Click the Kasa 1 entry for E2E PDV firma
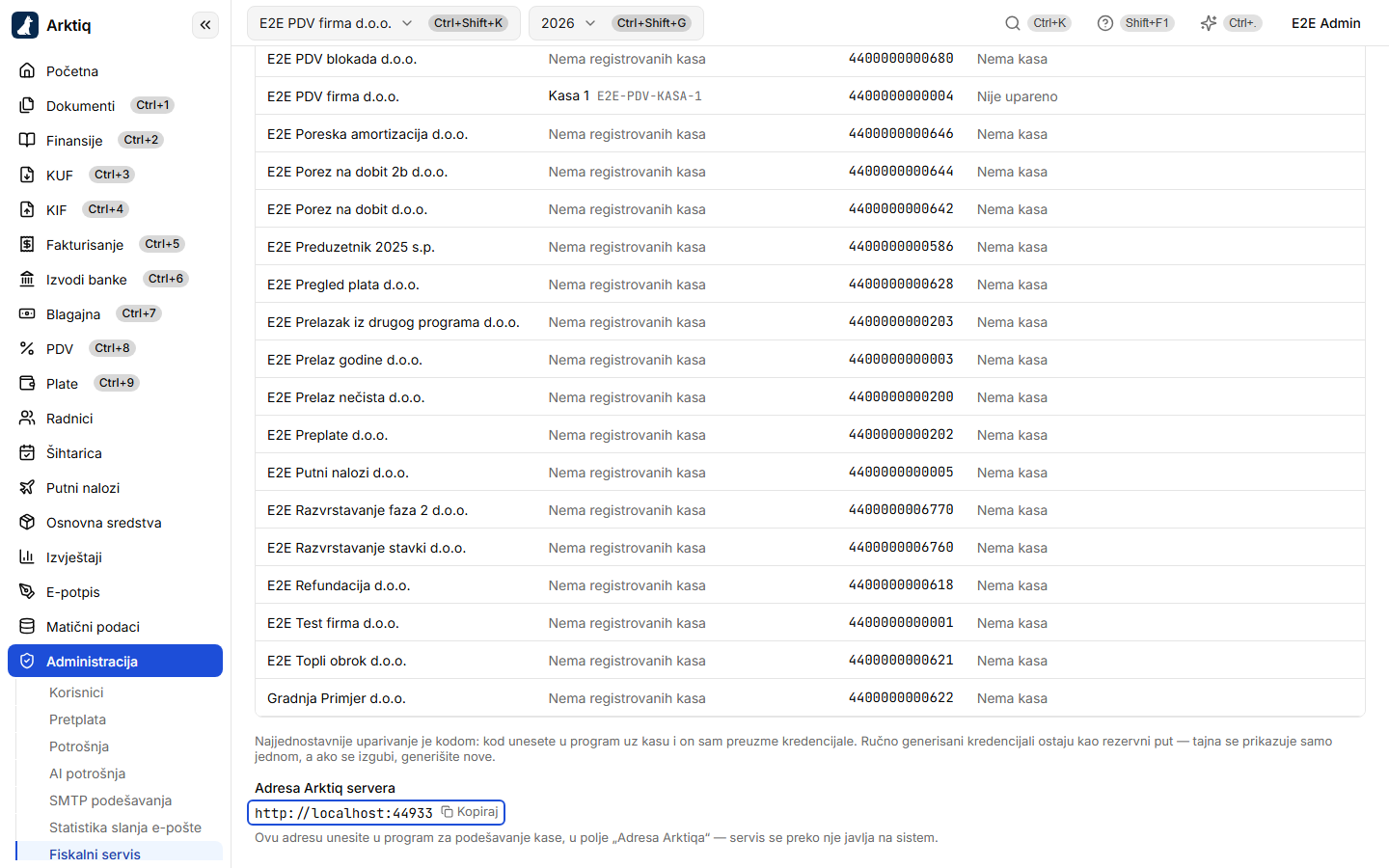This screenshot has width=1389, height=868. pos(625,96)
